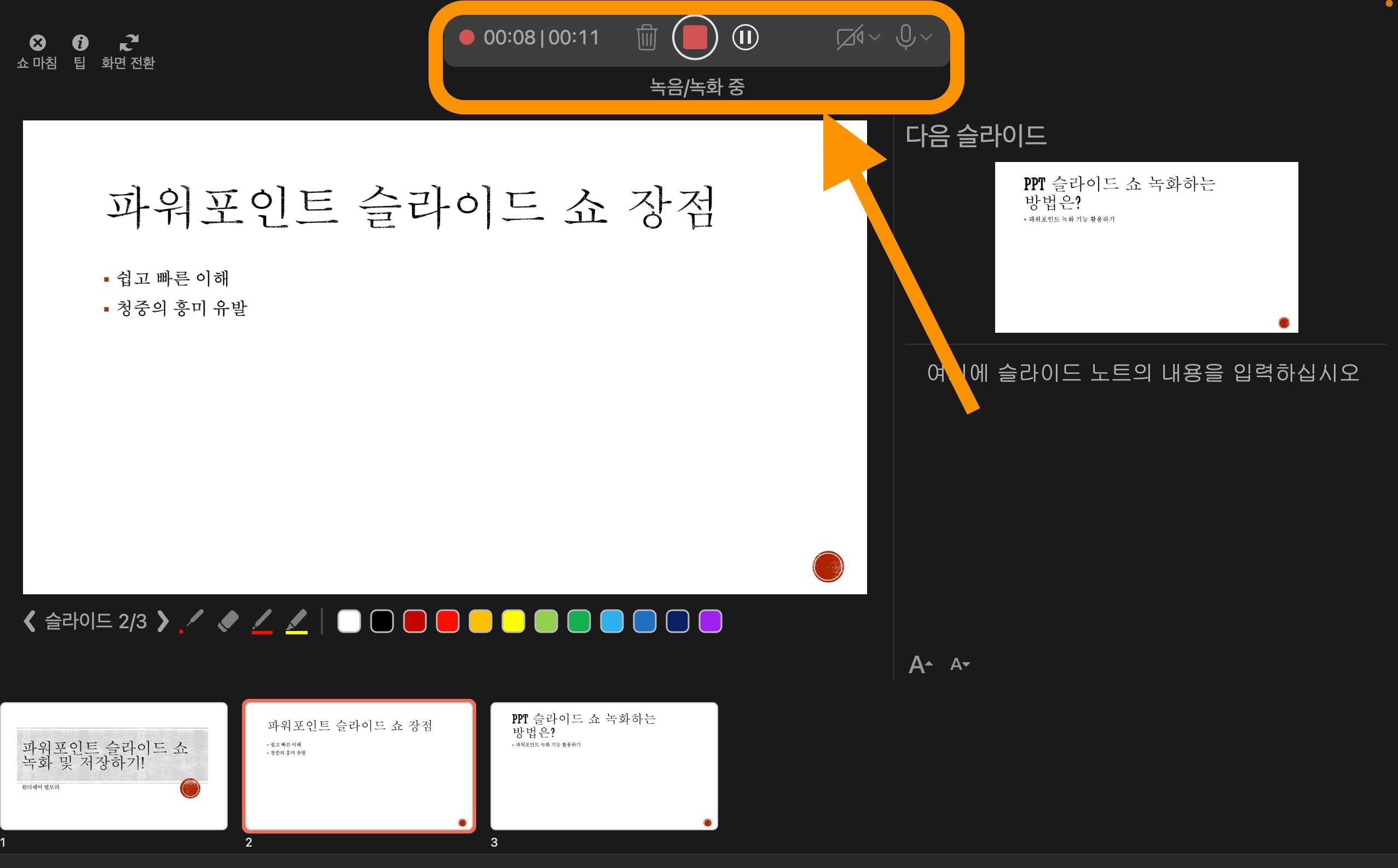
Task: Select the yellow highlighter tool
Action: (297, 622)
